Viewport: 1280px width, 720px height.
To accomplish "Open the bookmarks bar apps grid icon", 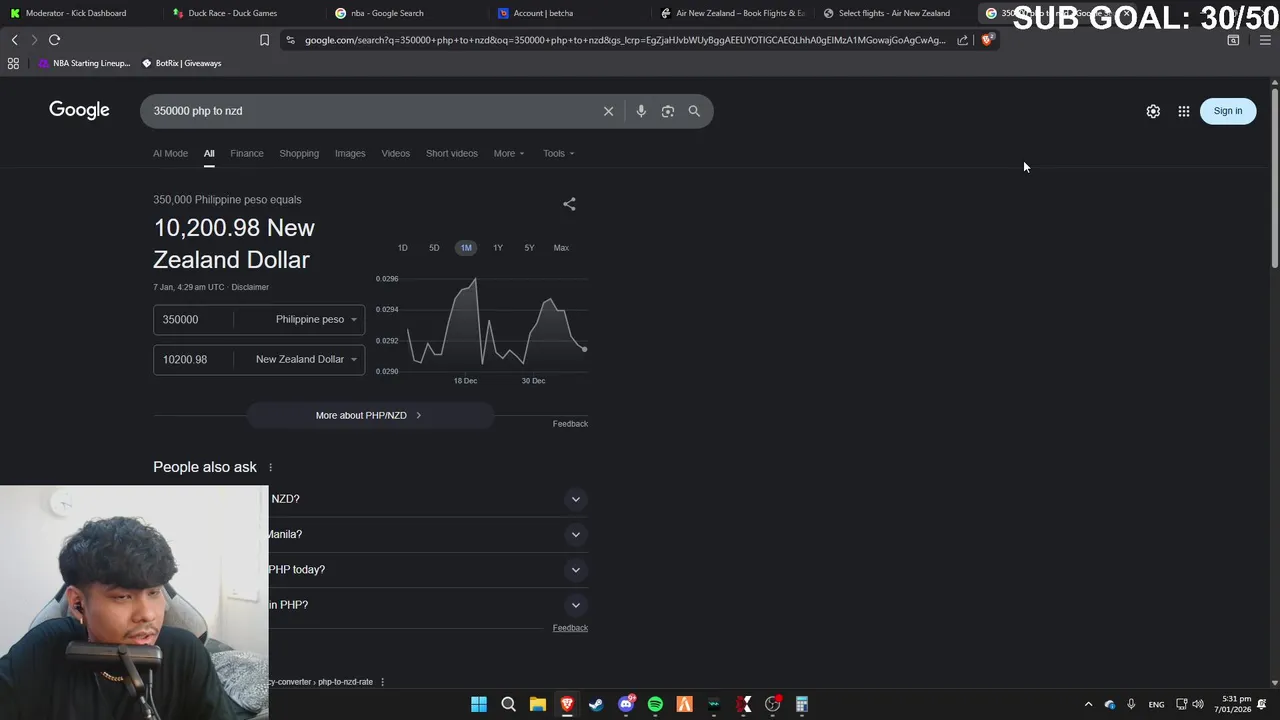I will [x=13, y=63].
